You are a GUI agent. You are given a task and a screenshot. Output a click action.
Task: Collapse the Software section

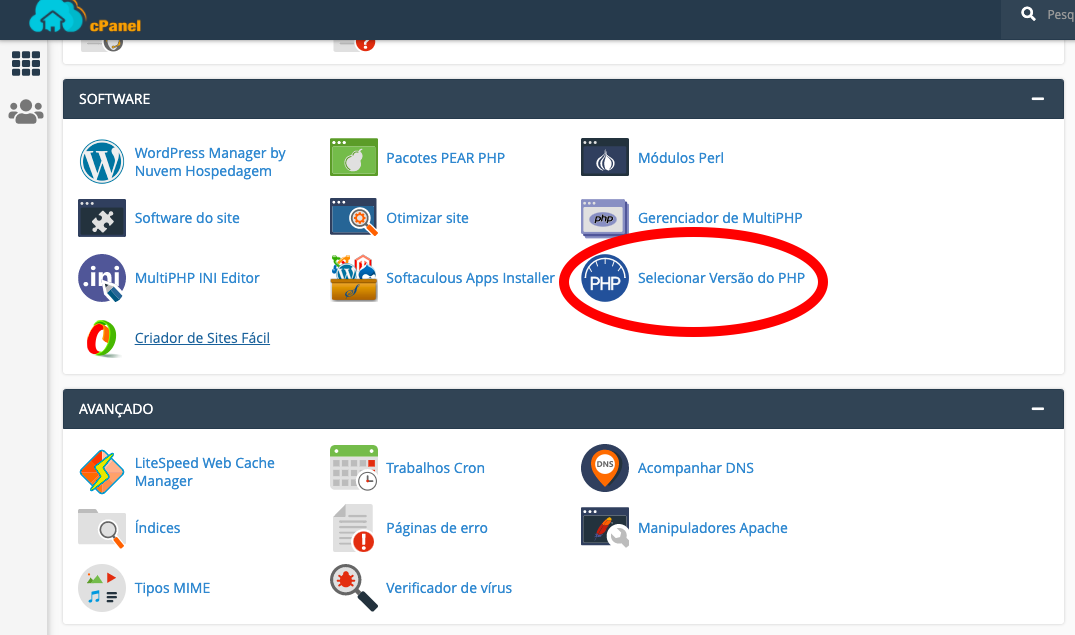(1038, 100)
